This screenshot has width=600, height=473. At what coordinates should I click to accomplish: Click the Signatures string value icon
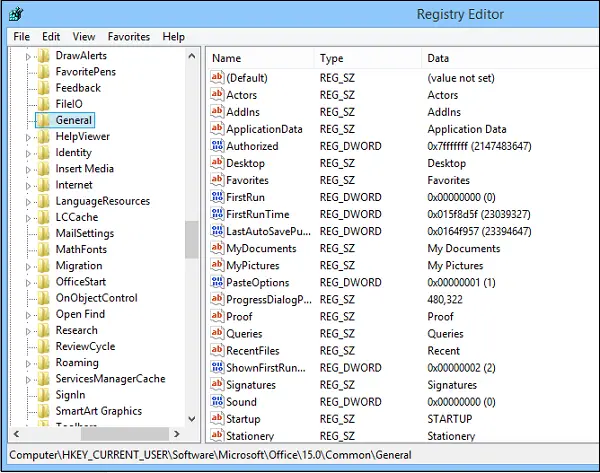pos(217,384)
